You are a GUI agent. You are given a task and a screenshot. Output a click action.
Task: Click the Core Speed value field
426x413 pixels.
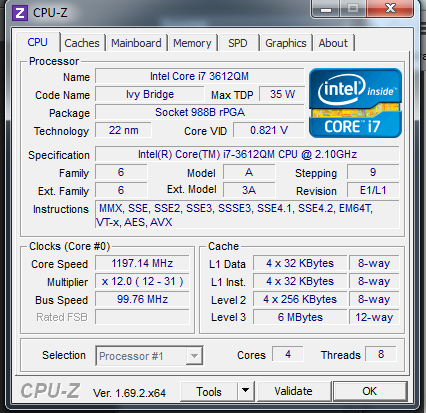click(142, 263)
